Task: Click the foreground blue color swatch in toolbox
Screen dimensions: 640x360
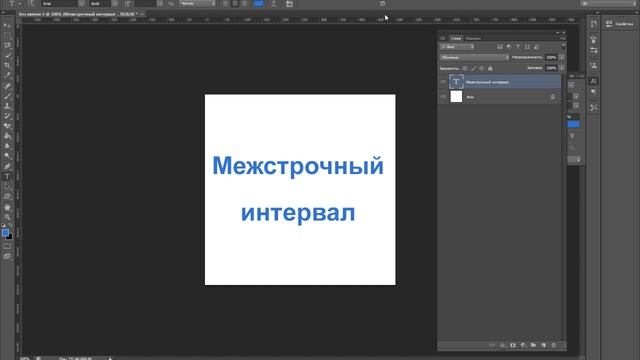Action: point(5,232)
